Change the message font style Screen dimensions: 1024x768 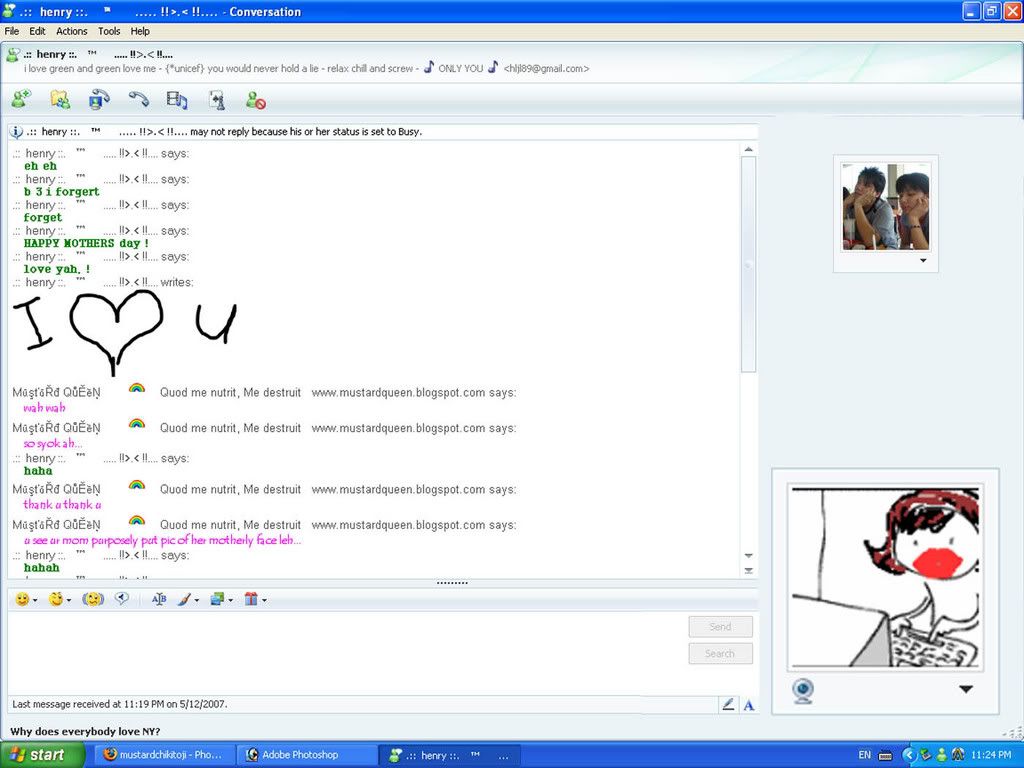[158, 599]
